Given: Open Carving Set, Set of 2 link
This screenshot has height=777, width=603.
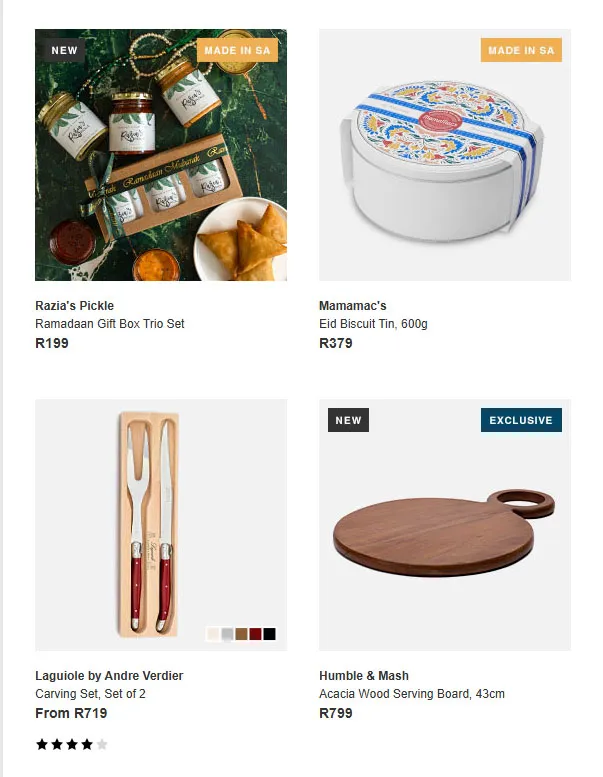Looking at the screenshot, I should coord(90,694).
